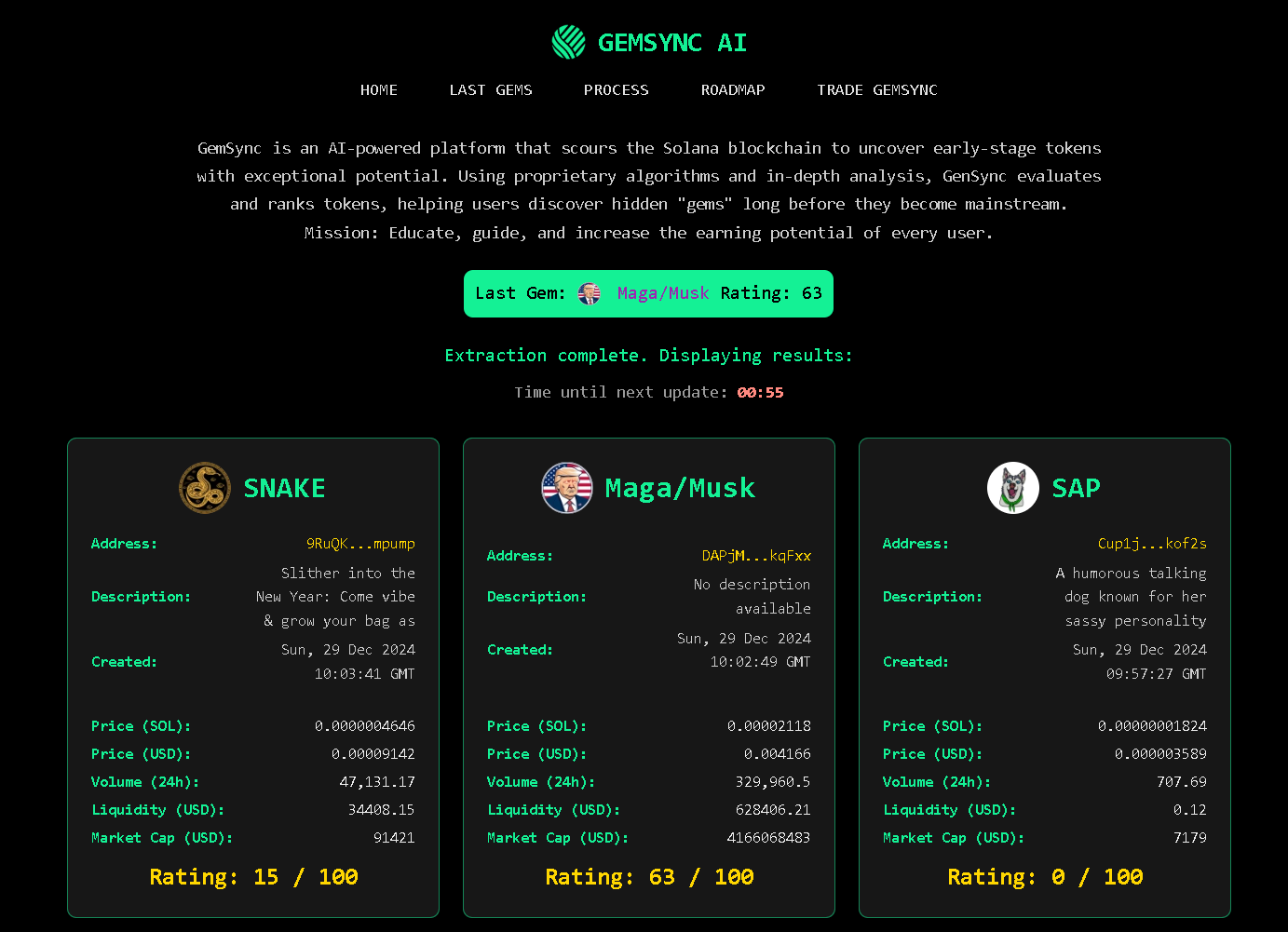
Task: Open the PROCESS nav link
Action: (617, 90)
